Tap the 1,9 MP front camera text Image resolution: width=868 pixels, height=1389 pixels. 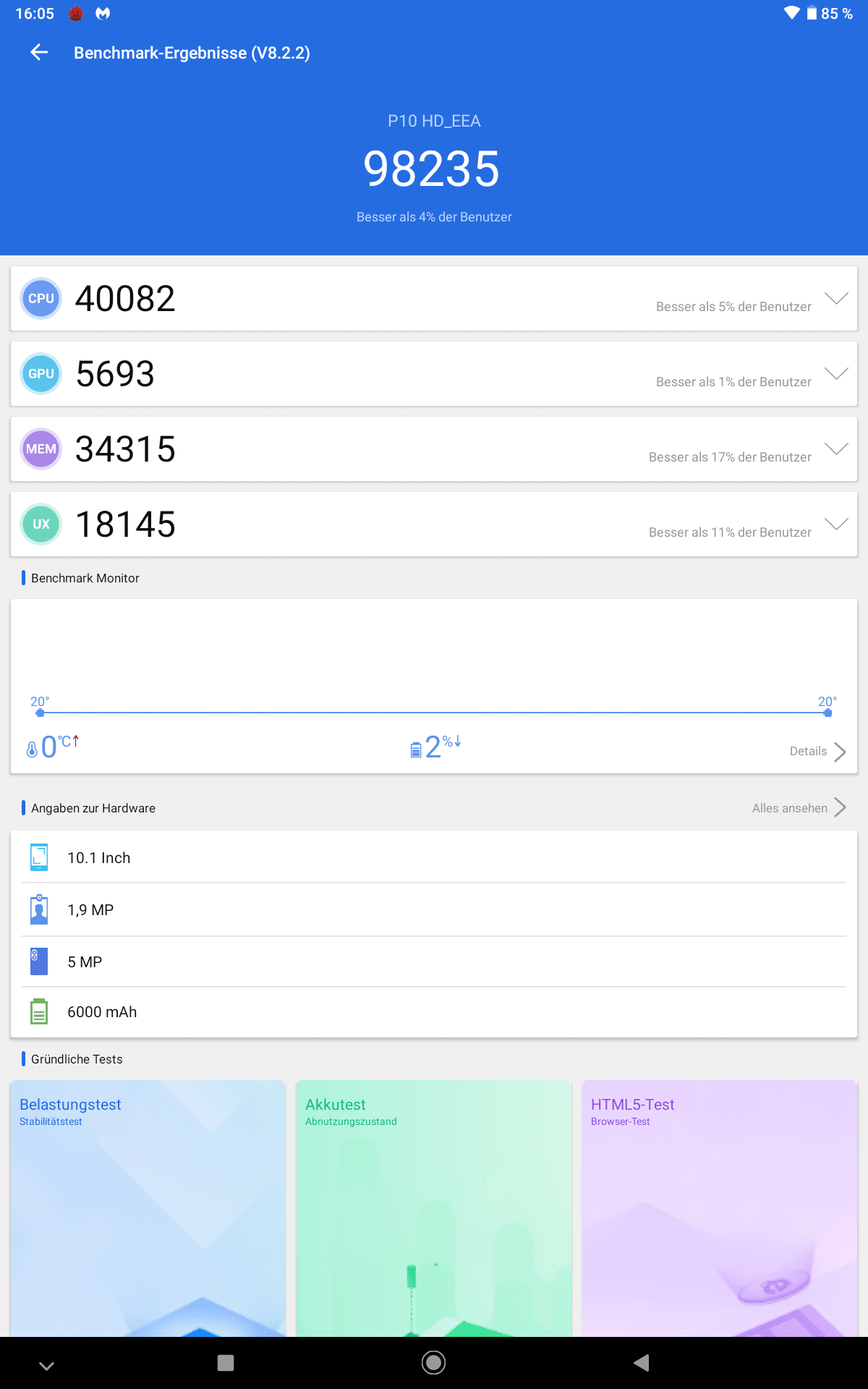(90, 910)
